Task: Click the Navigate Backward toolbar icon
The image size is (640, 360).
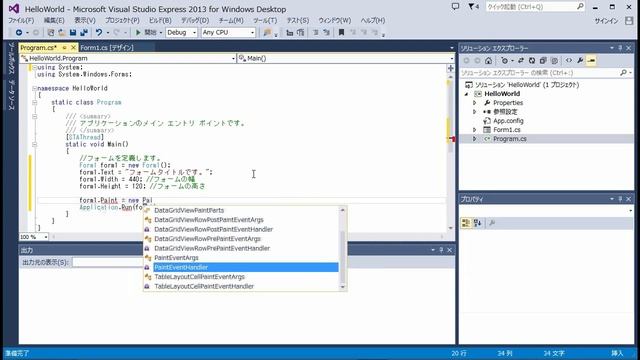Action: [x=19, y=32]
